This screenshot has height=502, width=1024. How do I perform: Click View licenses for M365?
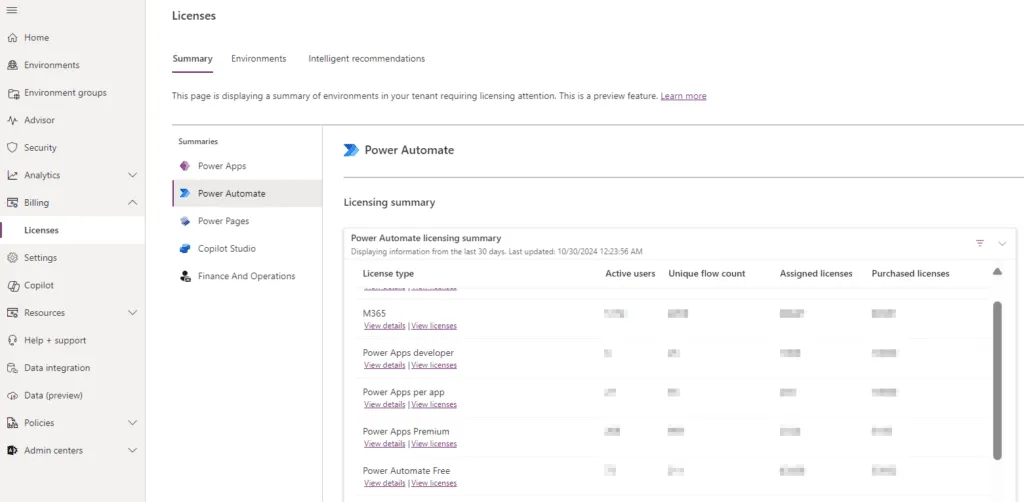tap(434, 326)
